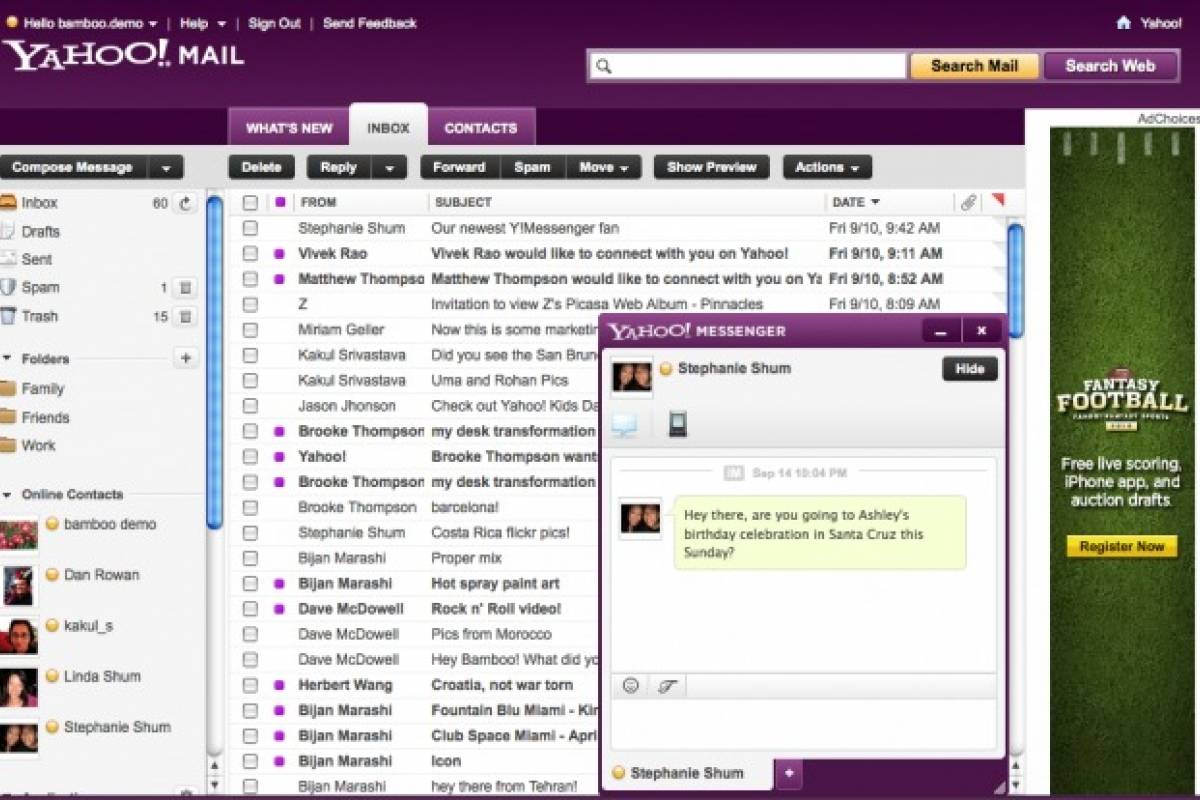Sort by attachment paperclip column icon
The width and height of the screenshot is (1200, 800).
coord(967,202)
